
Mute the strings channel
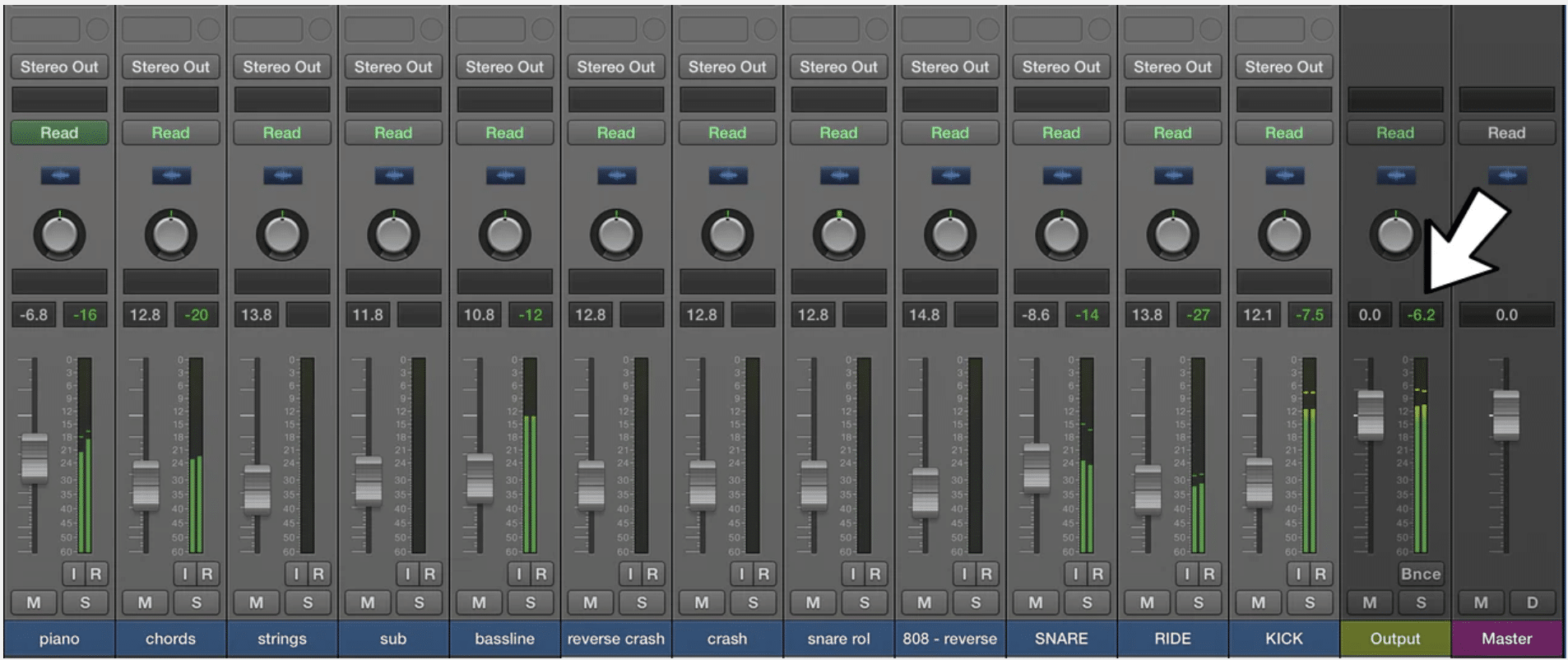click(257, 602)
